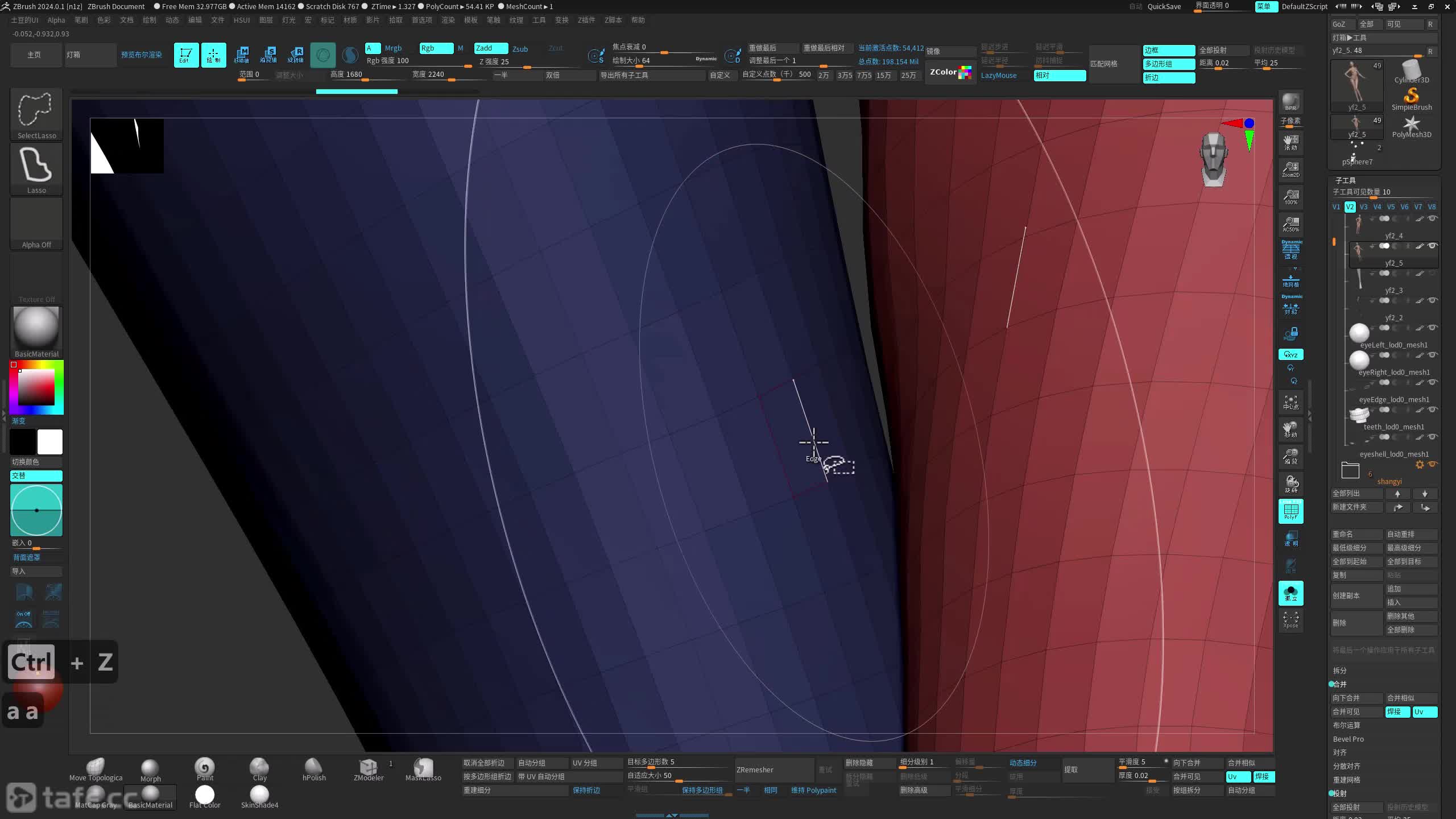The image size is (1456, 819).
Task: Click the Zoom2D icon
Action: 1291,169
